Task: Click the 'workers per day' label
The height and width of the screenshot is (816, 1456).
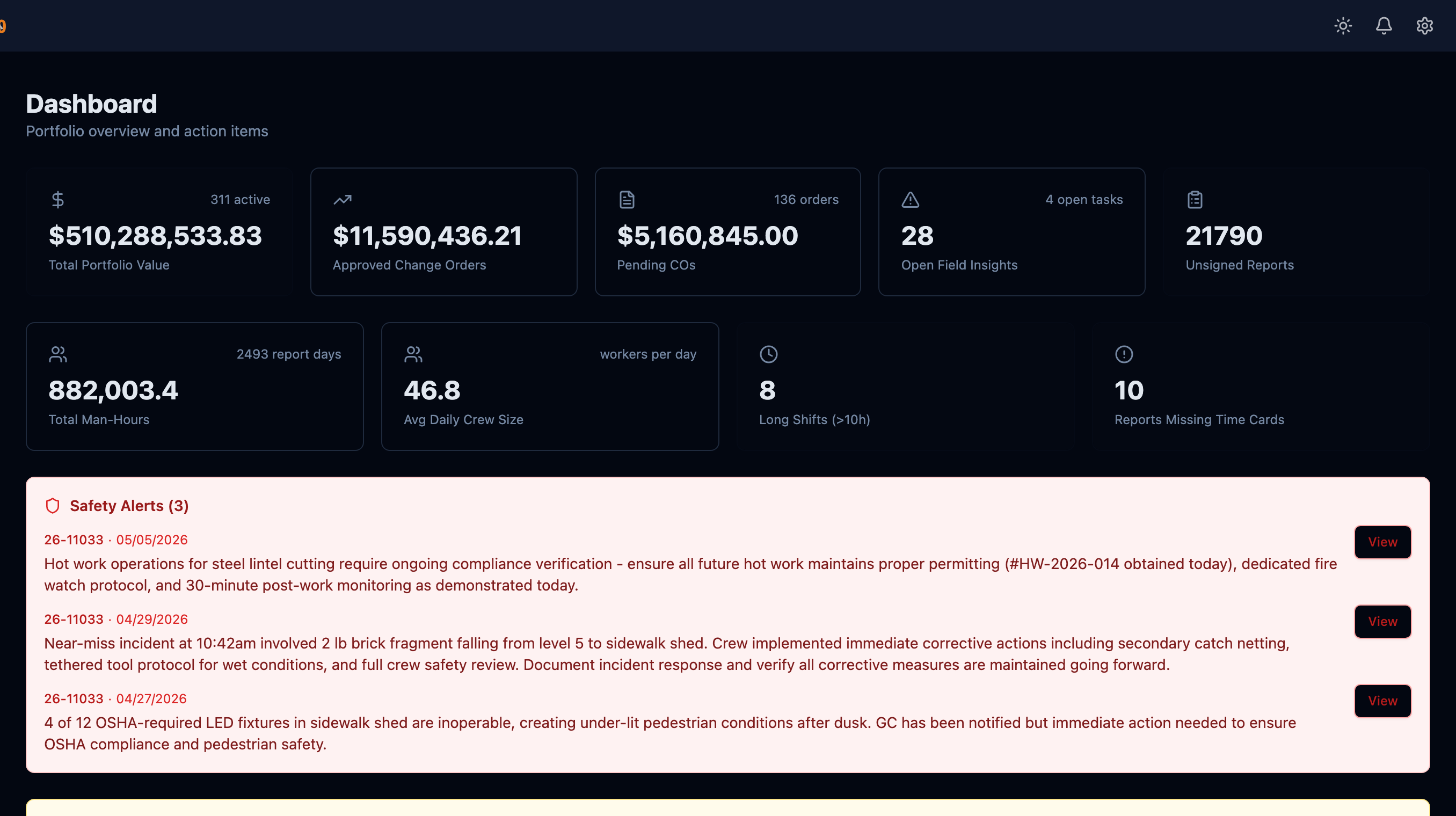Action: coord(649,354)
